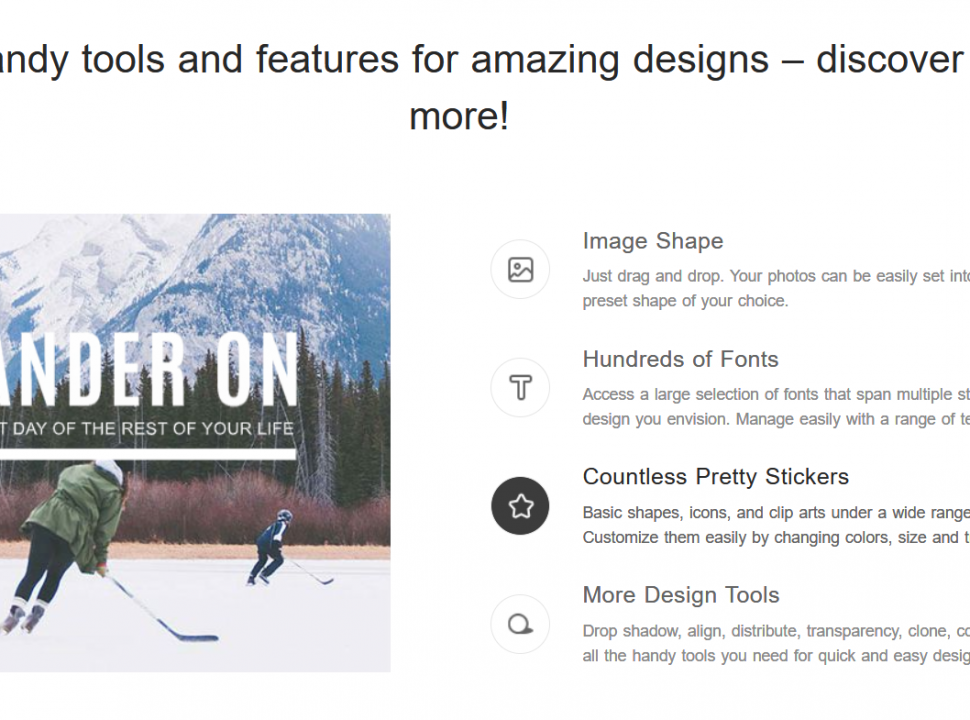Screen dimensions: 970x720
Task: Switch to the Hundreds of Fonts feature
Action: (680, 359)
